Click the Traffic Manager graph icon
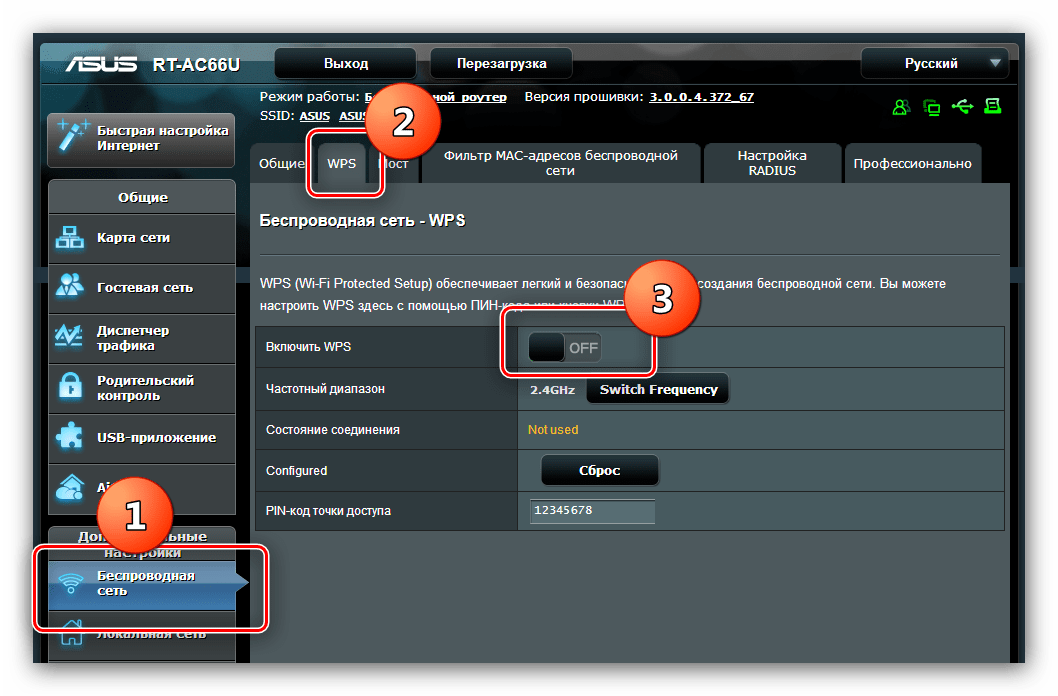Screen dimensions: 1058x696 coord(70,338)
